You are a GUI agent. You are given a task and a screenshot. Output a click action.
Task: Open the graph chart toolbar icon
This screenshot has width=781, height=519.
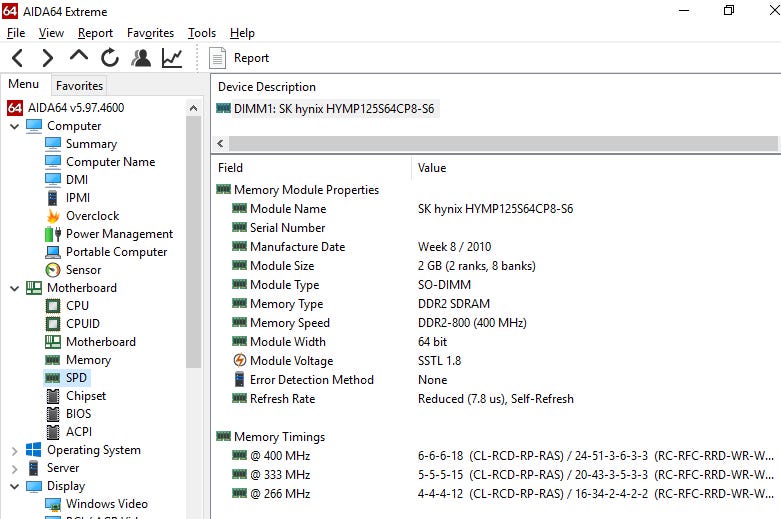click(172, 58)
